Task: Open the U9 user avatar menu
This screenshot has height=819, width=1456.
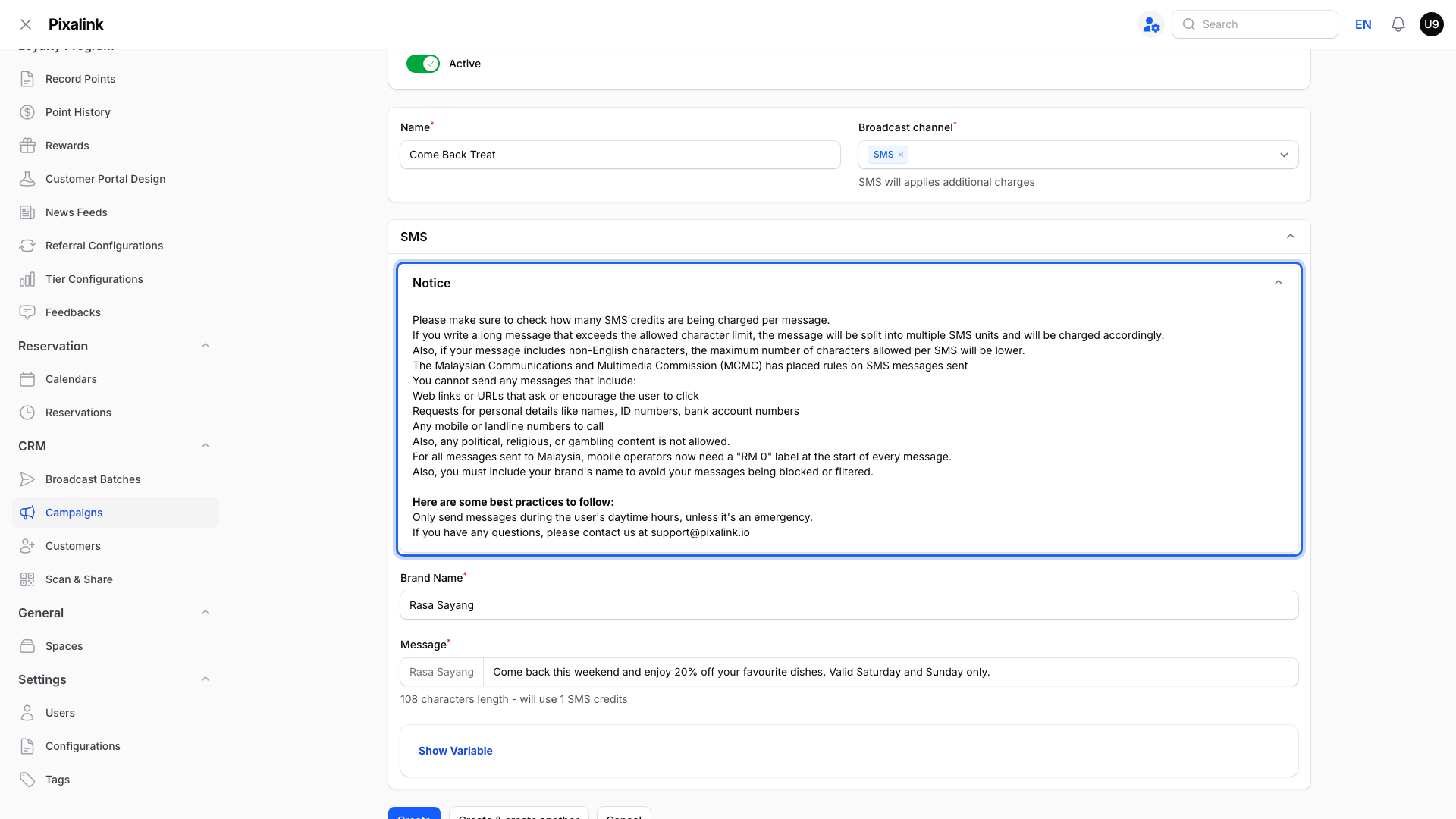Action: click(1431, 24)
